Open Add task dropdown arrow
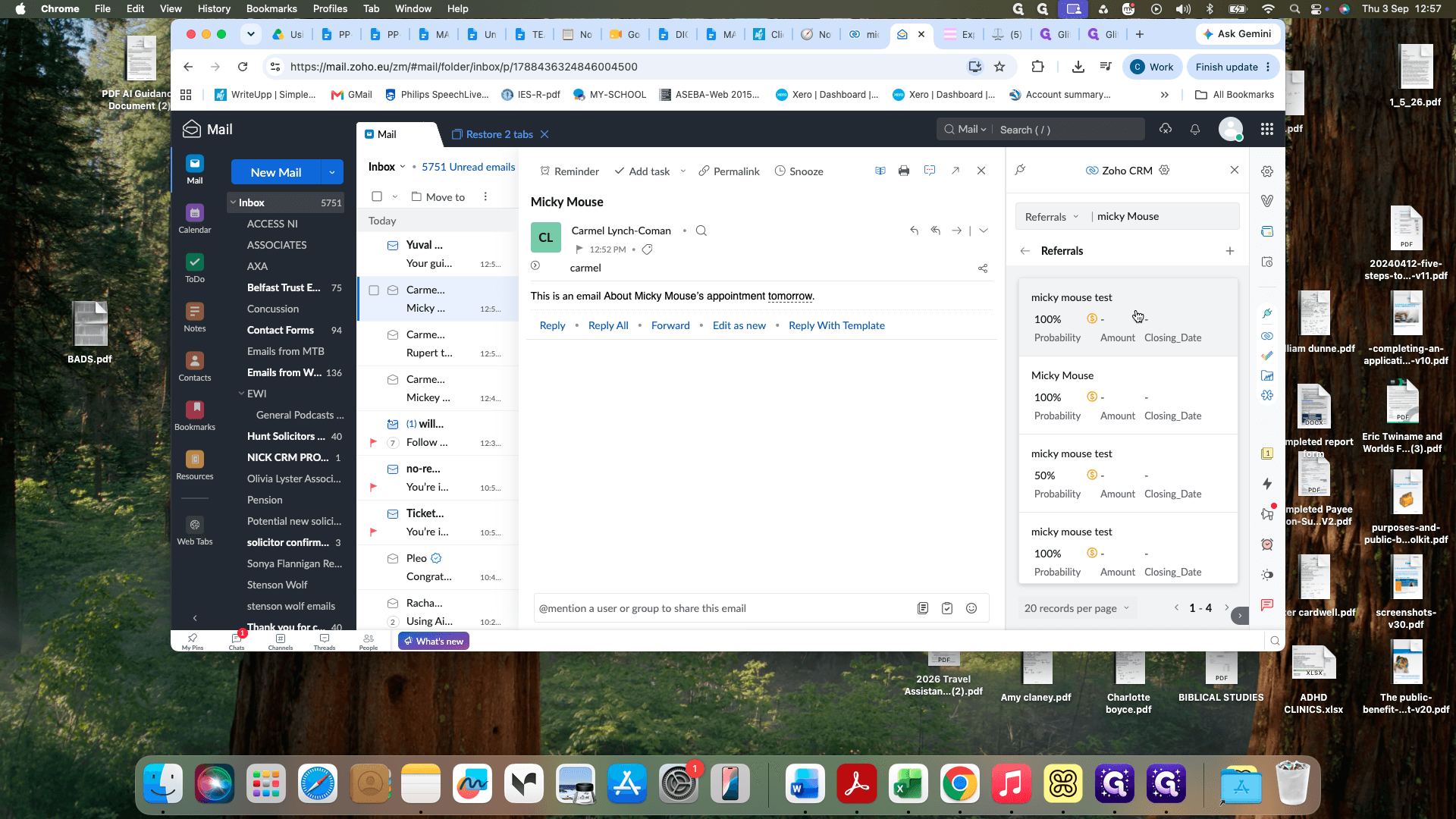Viewport: 1456px width, 819px height. 682,171
